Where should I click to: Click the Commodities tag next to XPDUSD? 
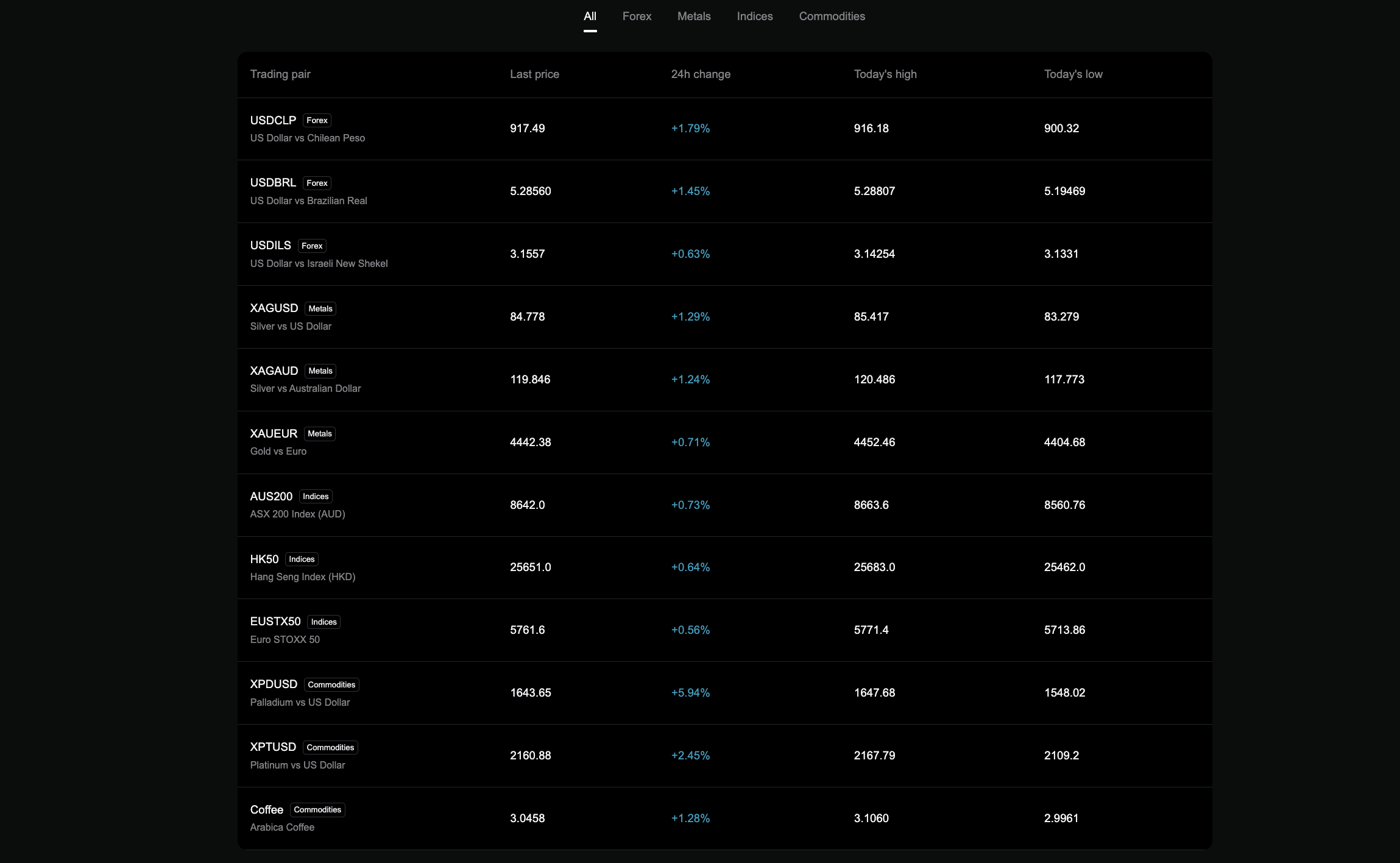[x=331, y=685]
